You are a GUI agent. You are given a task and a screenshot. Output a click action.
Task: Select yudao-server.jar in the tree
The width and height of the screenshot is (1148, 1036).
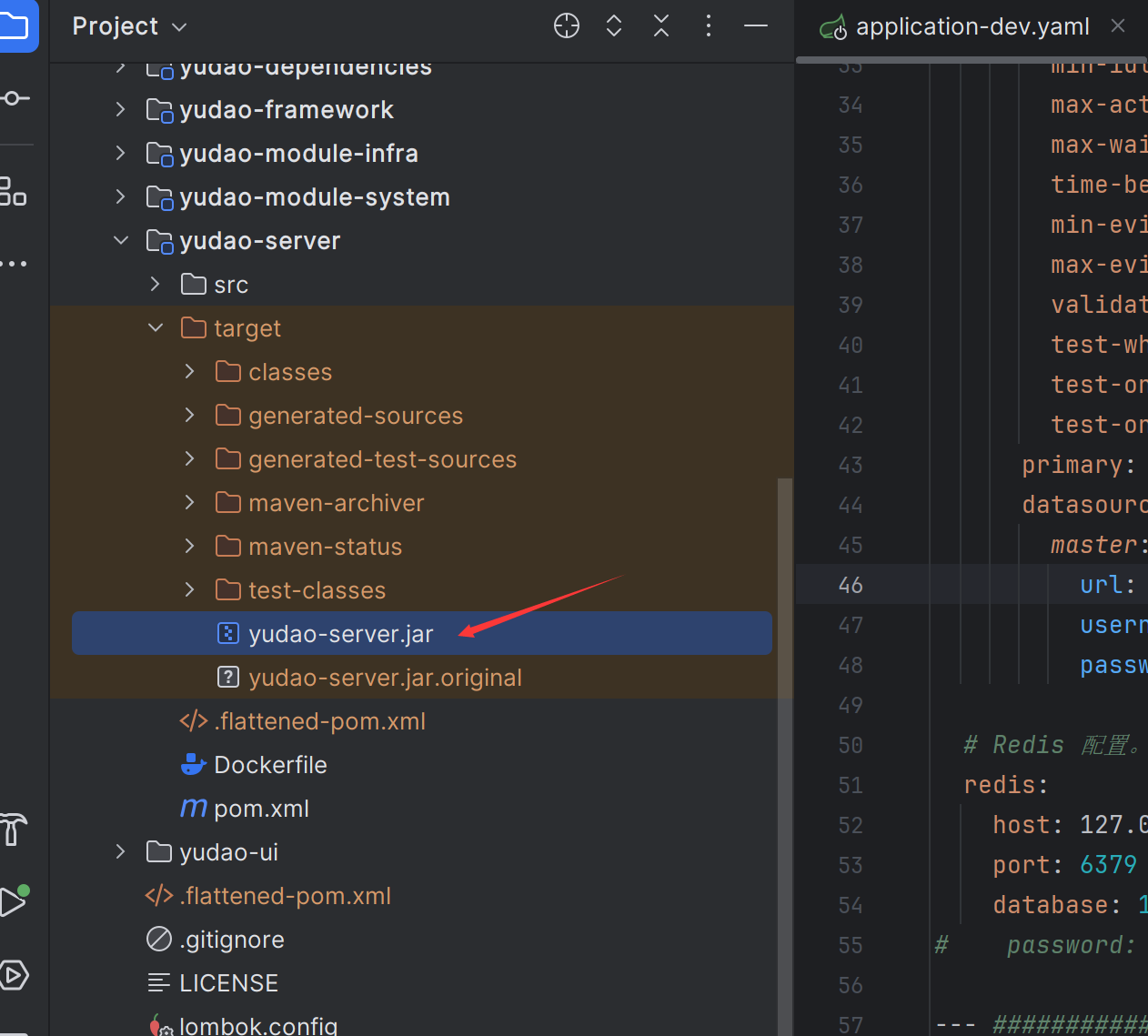tap(422, 633)
